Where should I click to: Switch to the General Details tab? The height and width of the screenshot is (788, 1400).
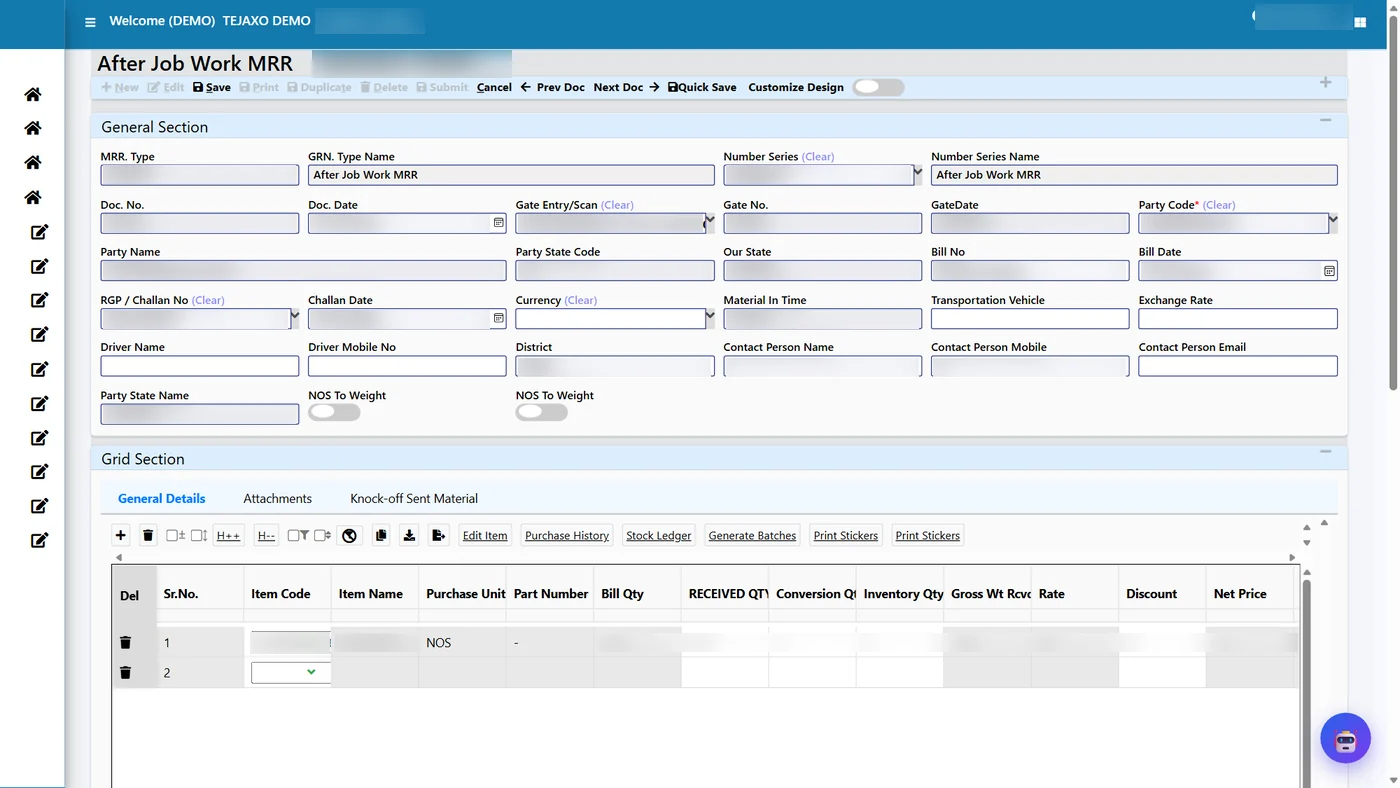coord(162,498)
